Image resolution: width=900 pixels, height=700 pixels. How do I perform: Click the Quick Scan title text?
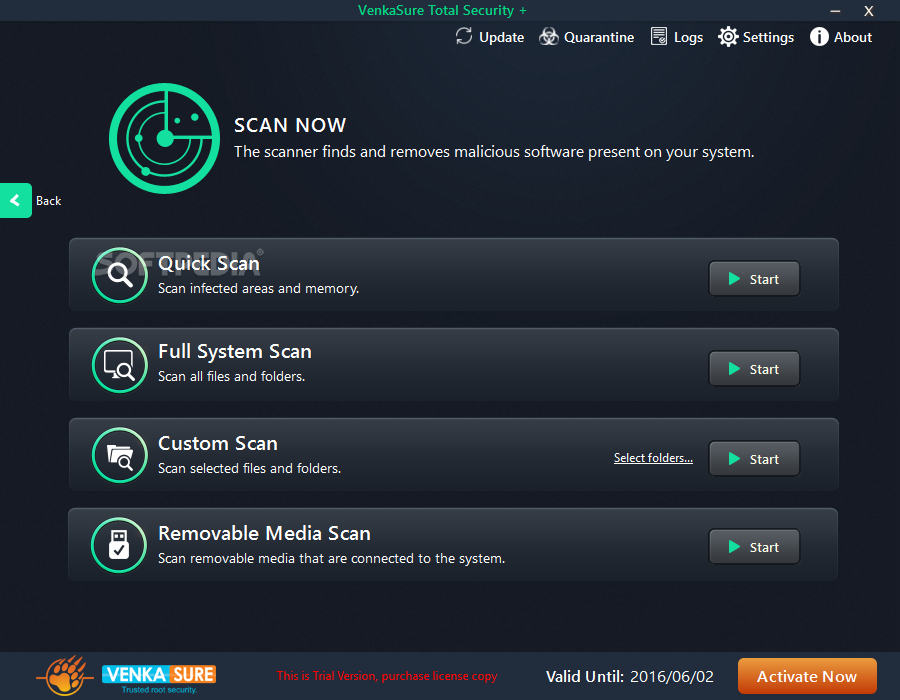pos(209,264)
